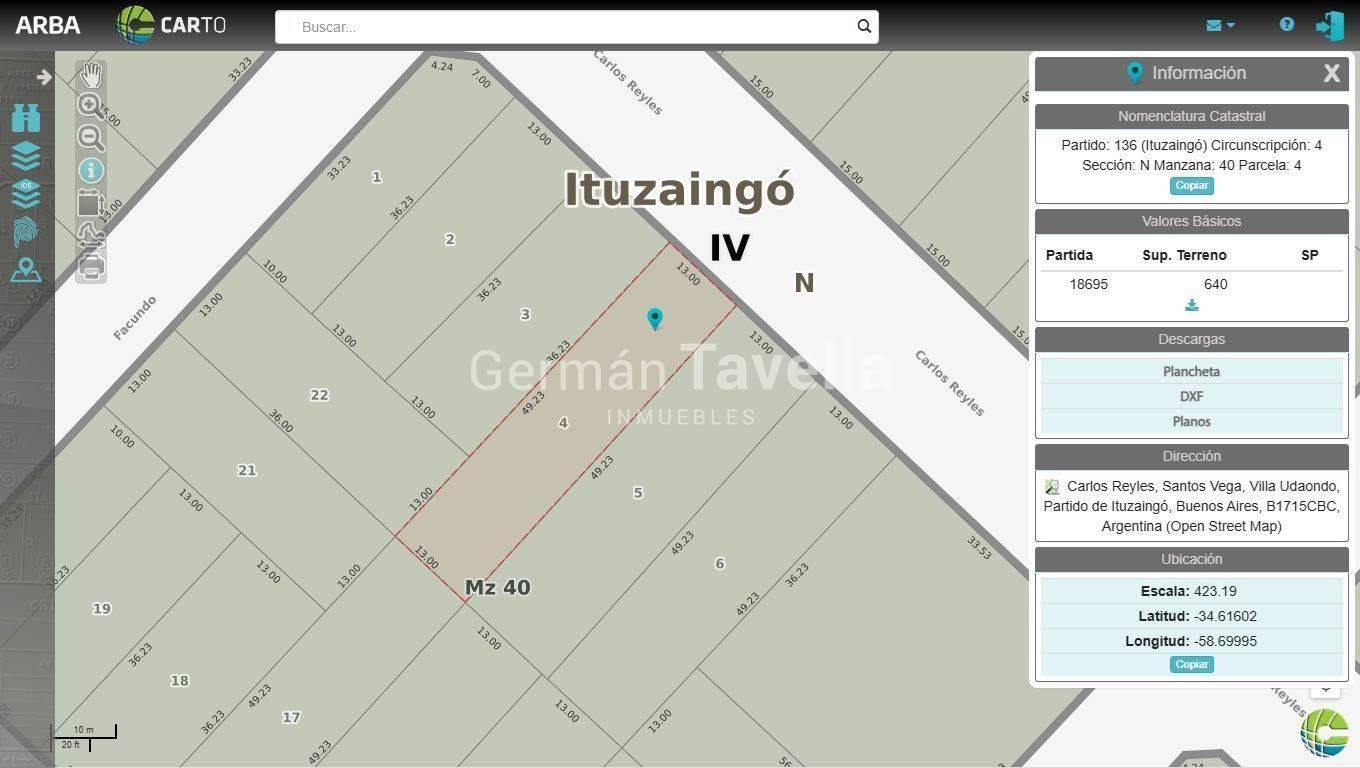Expand the sidebar with the arrow
Screen dimensions: 1360x768
[x=44, y=77]
